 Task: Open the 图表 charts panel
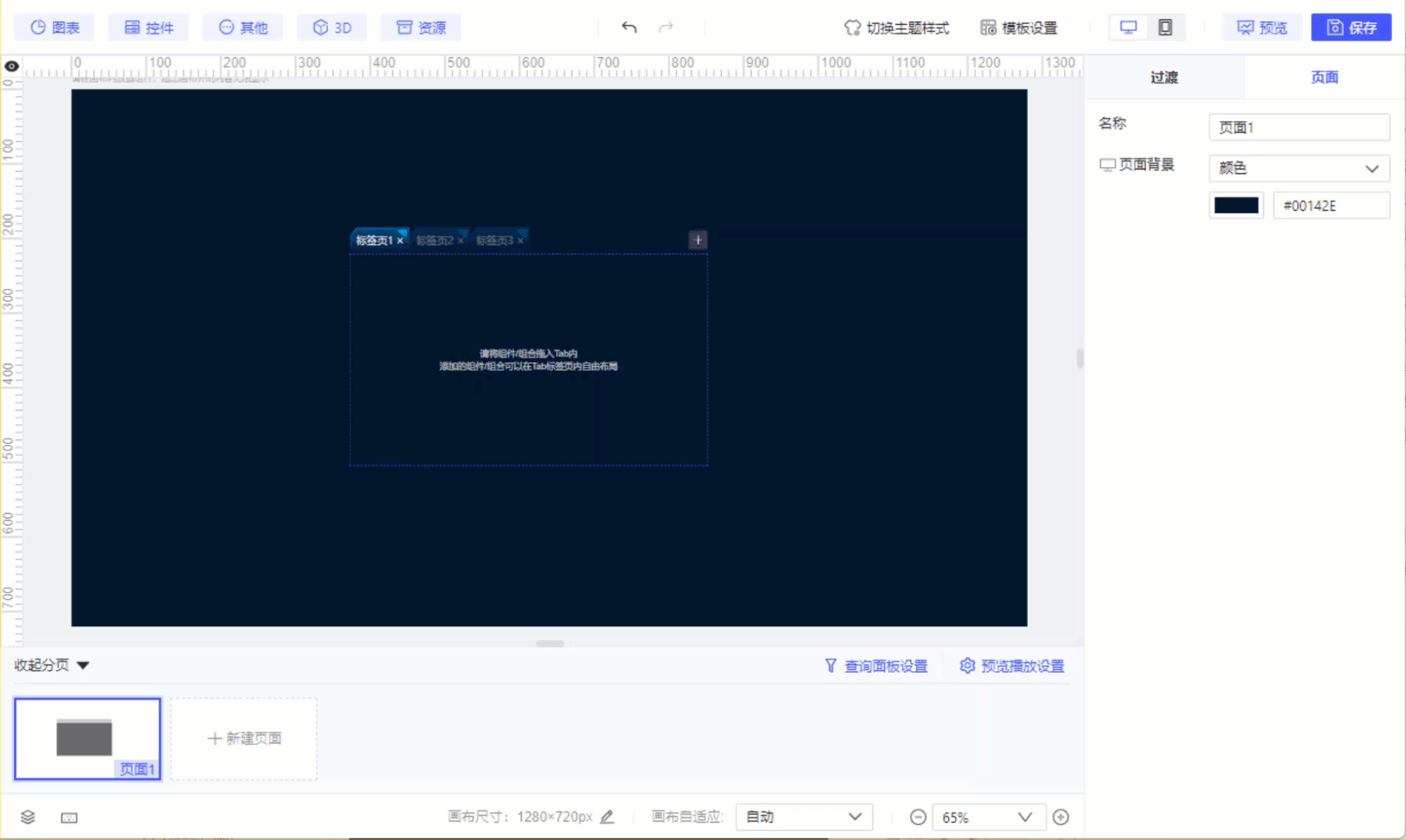tap(53, 27)
